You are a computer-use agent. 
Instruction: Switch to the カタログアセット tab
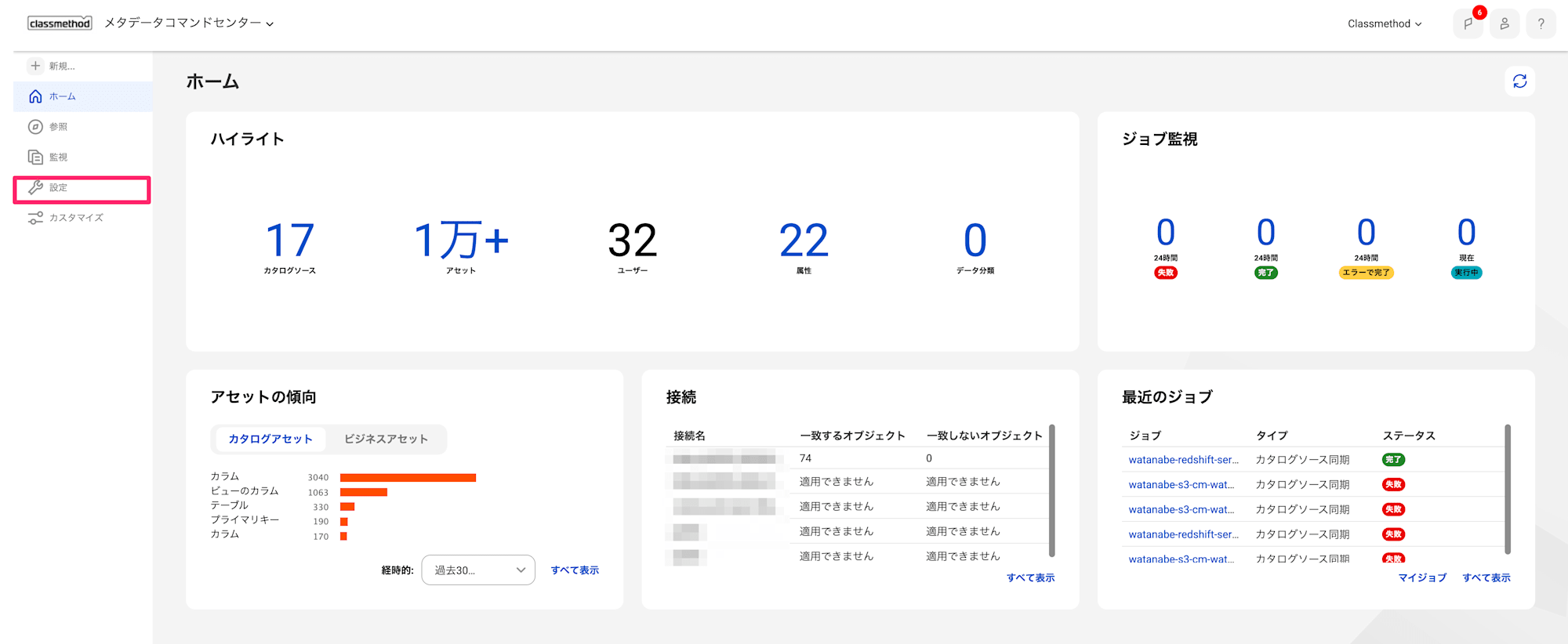[x=270, y=440]
